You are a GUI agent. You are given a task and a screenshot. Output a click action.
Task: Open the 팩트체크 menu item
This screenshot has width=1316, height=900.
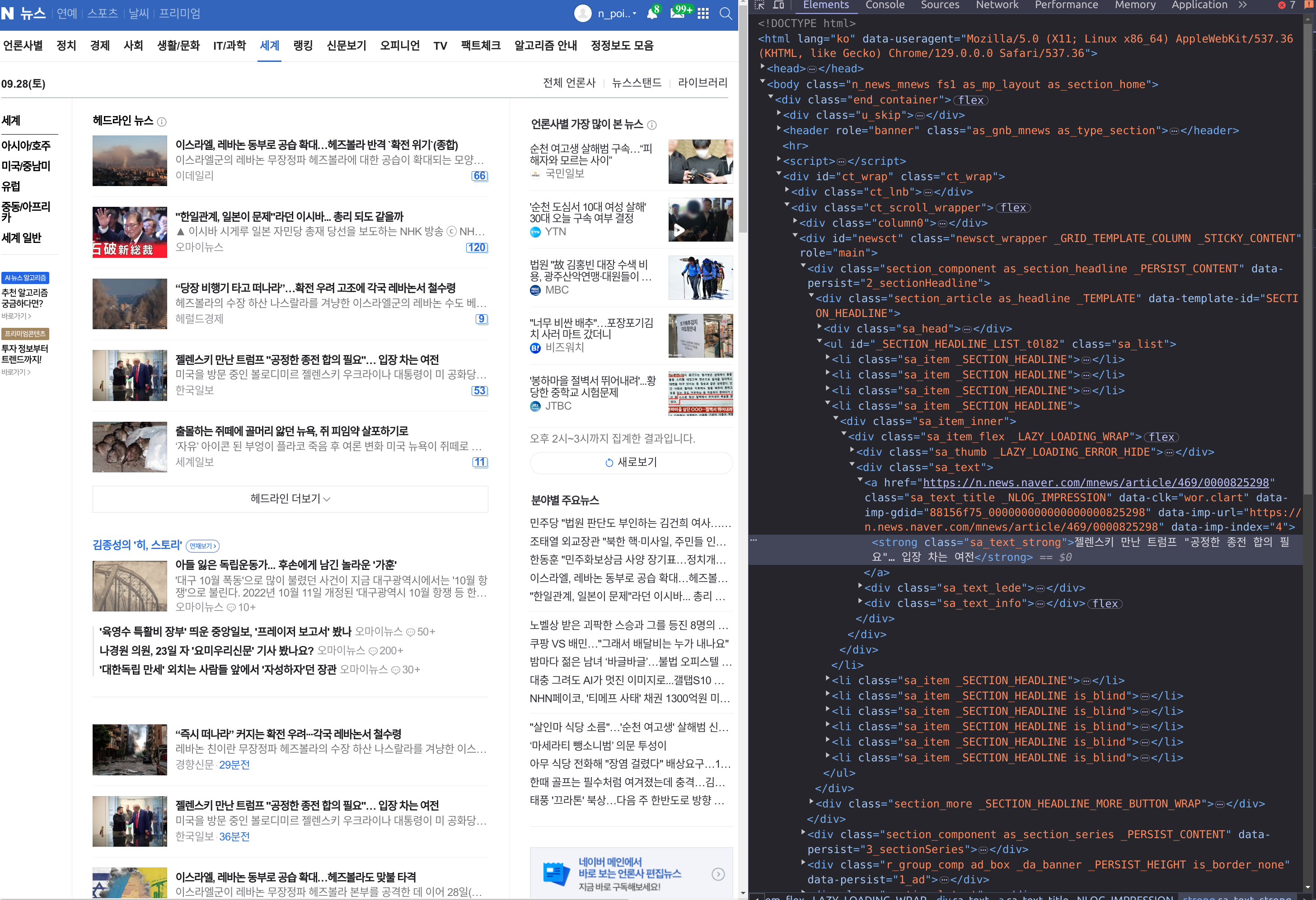pyautogui.click(x=480, y=46)
